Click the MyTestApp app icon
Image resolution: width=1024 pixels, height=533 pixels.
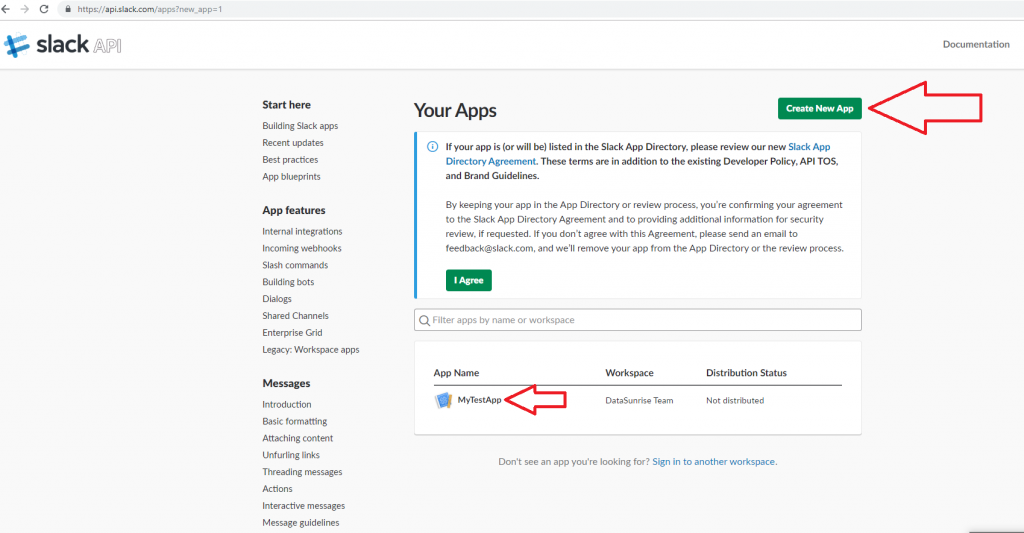[443, 400]
